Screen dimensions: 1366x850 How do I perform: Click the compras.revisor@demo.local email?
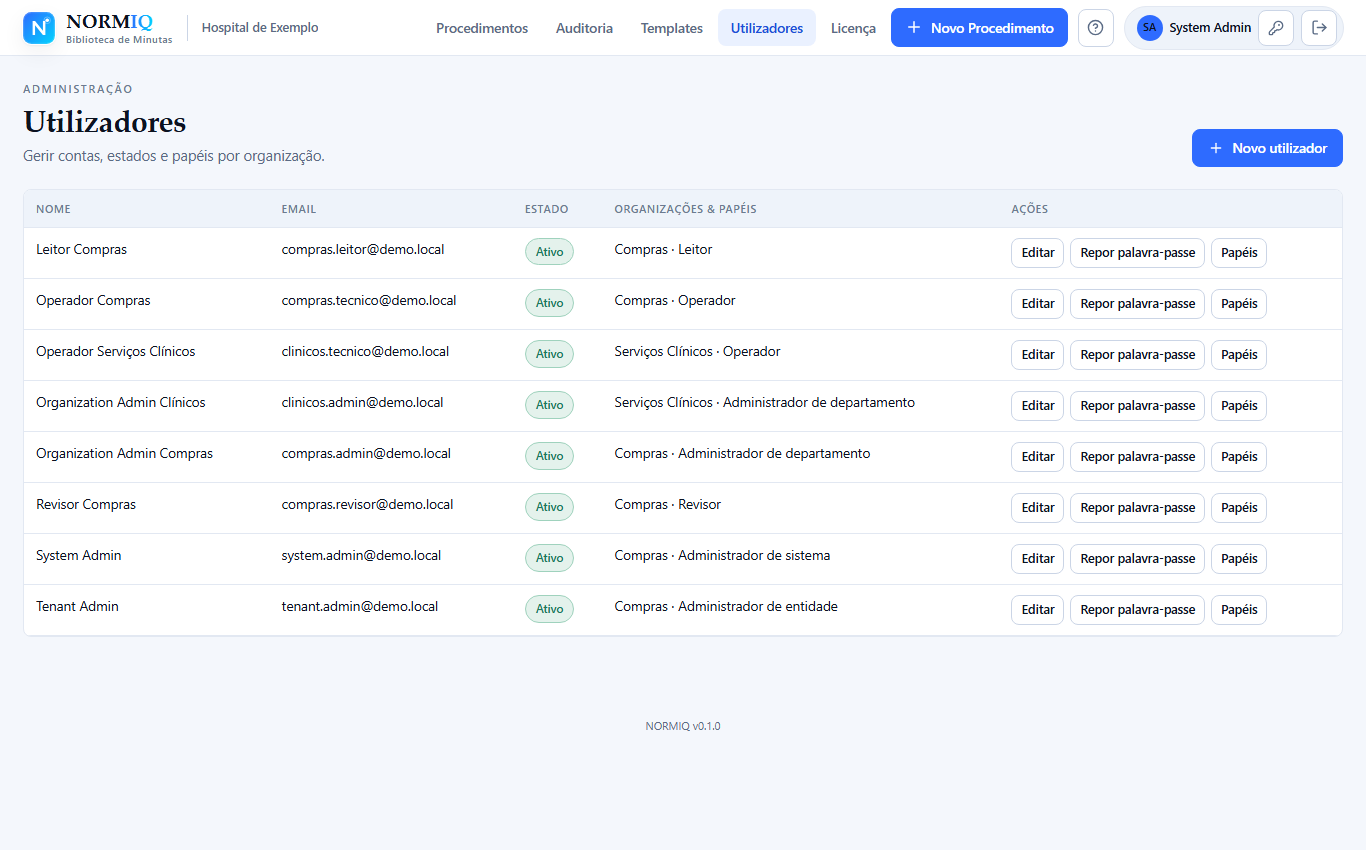point(367,504)
